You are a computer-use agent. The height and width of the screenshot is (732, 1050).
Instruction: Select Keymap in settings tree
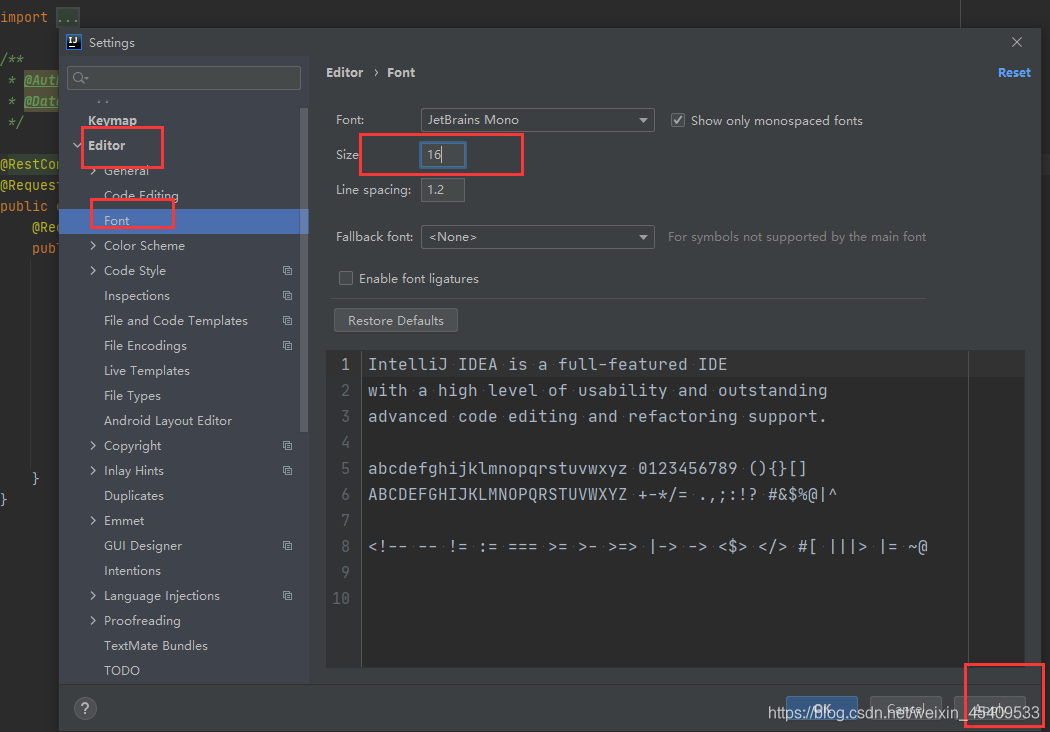coord(112,121)
